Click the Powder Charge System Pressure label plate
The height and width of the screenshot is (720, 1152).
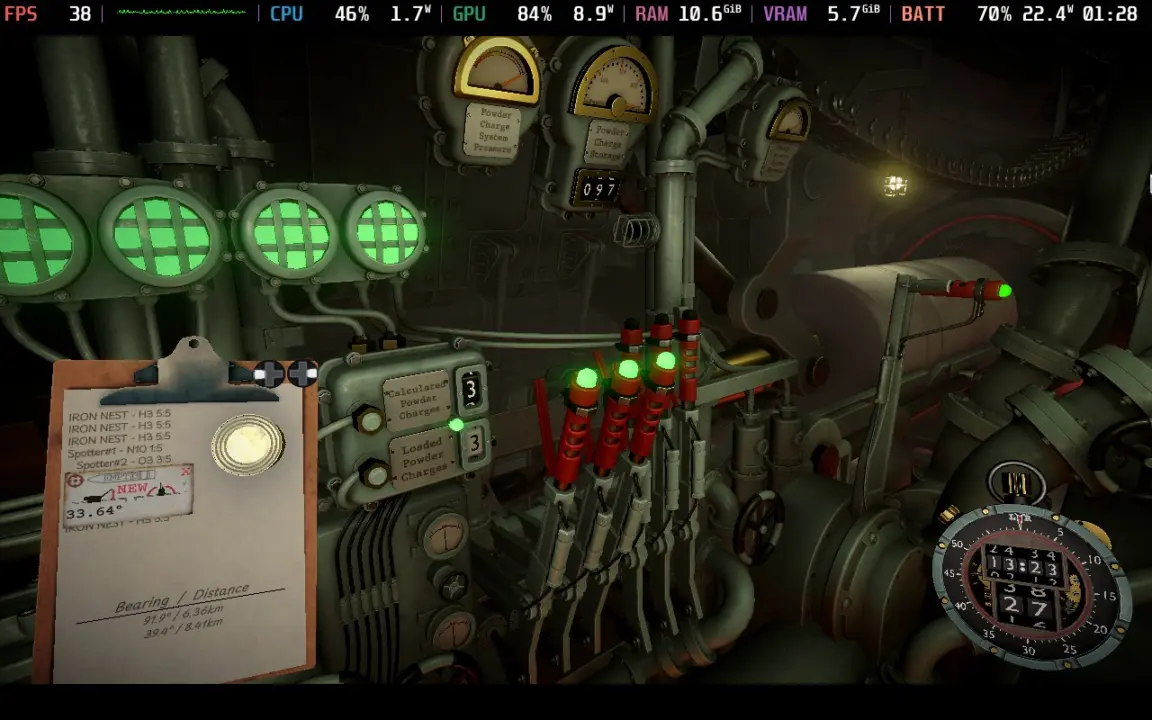point(493,132)
